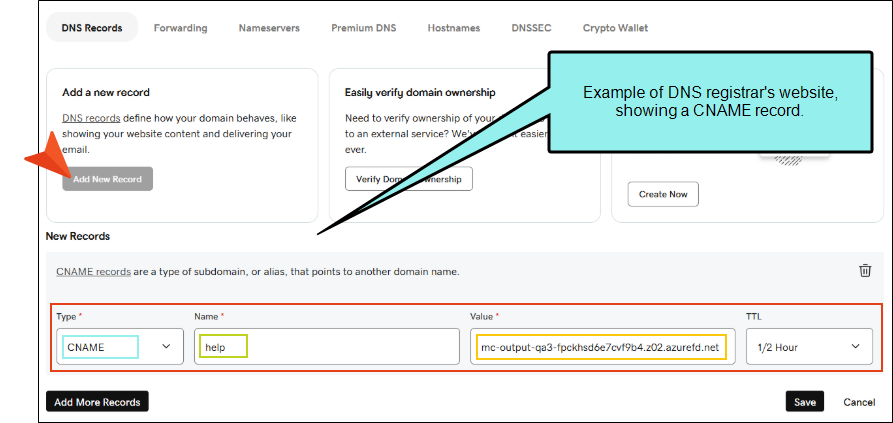The height and width of the screenshot is (423, 893).
Task: Open the Type dropdown showing CNAME
Action: tap(118, 347)
